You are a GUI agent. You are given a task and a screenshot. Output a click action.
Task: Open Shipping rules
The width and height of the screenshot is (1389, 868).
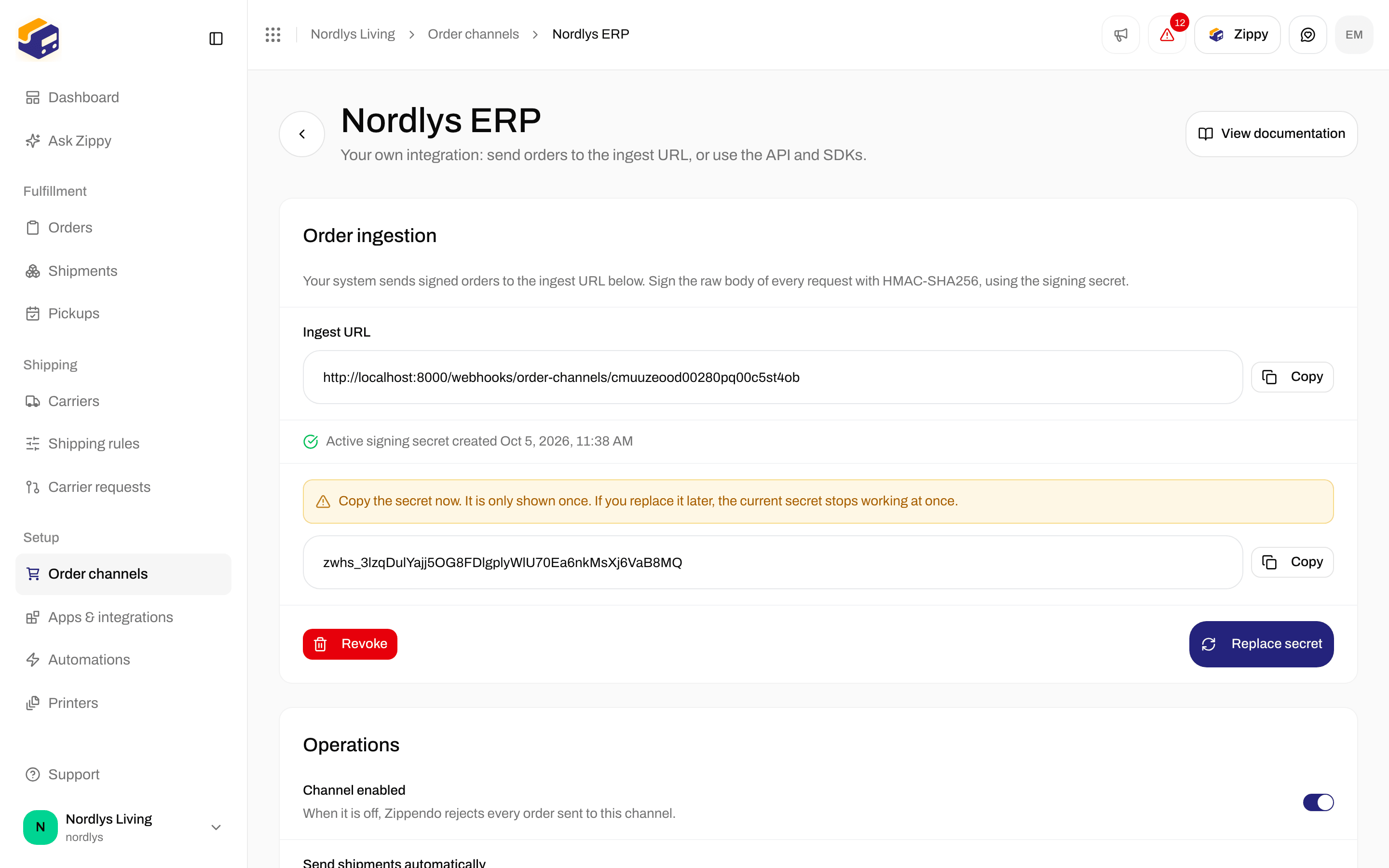[123, 444]
